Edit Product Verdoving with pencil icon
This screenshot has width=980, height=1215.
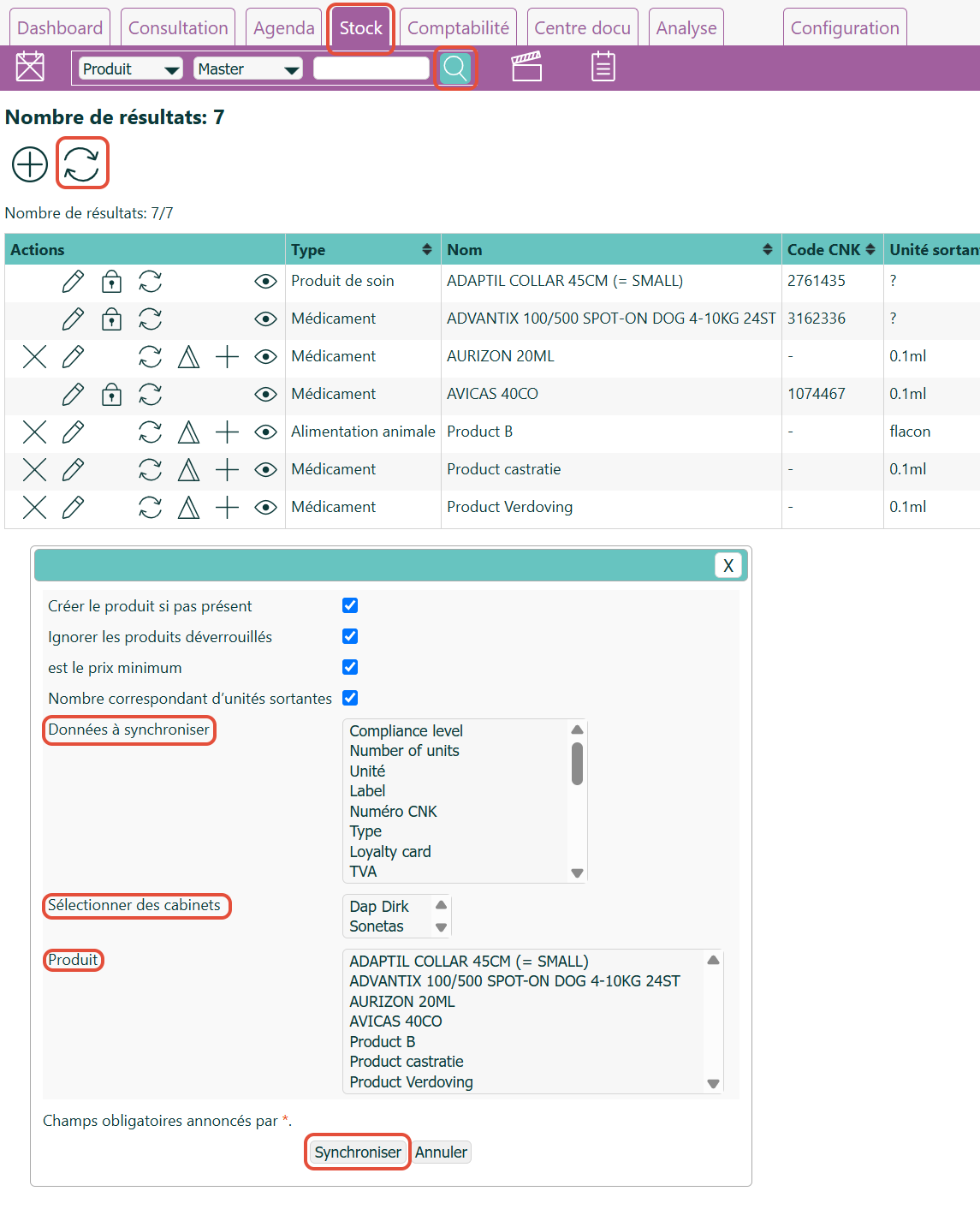click(x=74, y=508)
